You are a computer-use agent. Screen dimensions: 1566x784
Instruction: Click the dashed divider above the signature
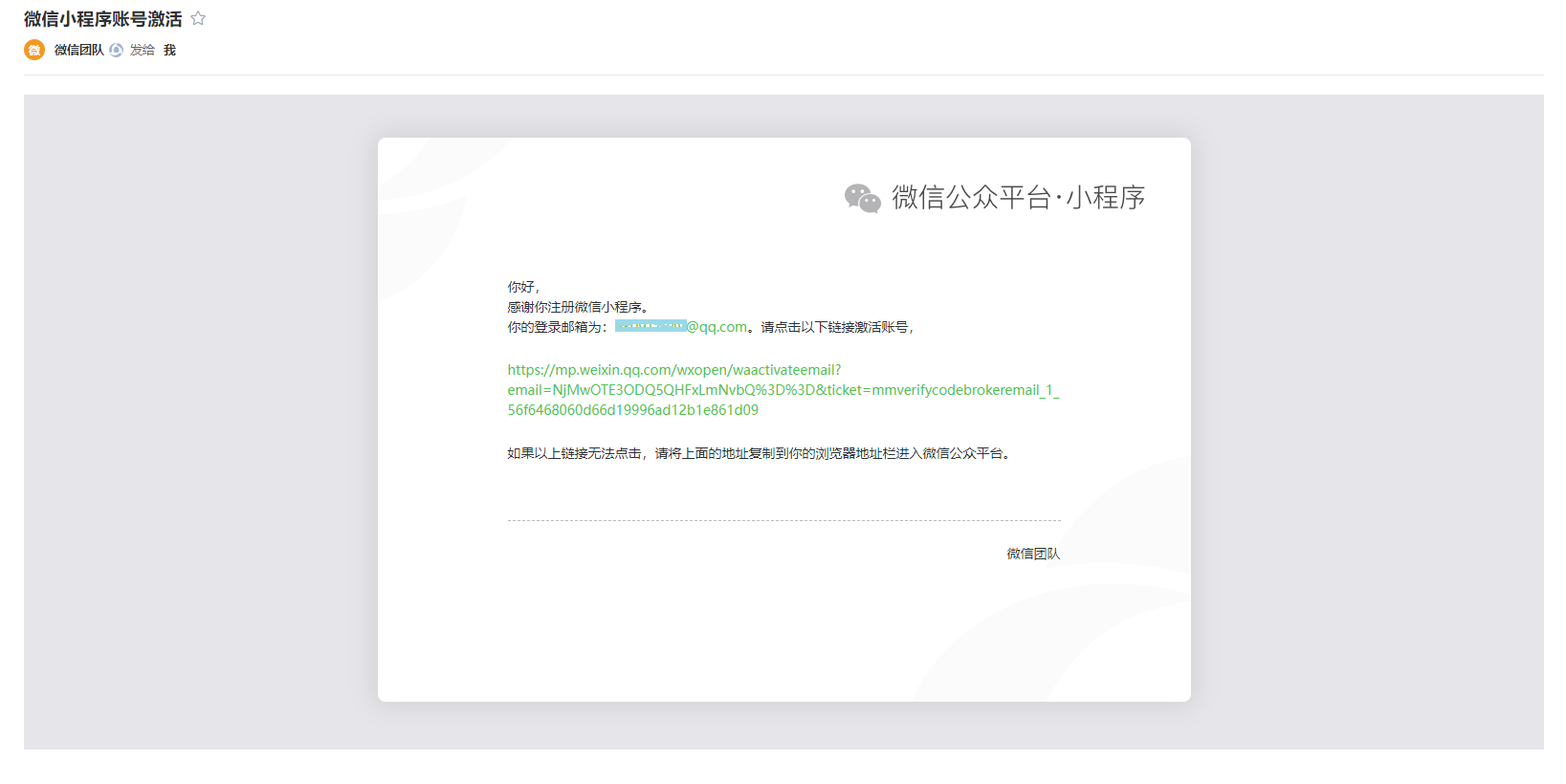coord(783,520)
